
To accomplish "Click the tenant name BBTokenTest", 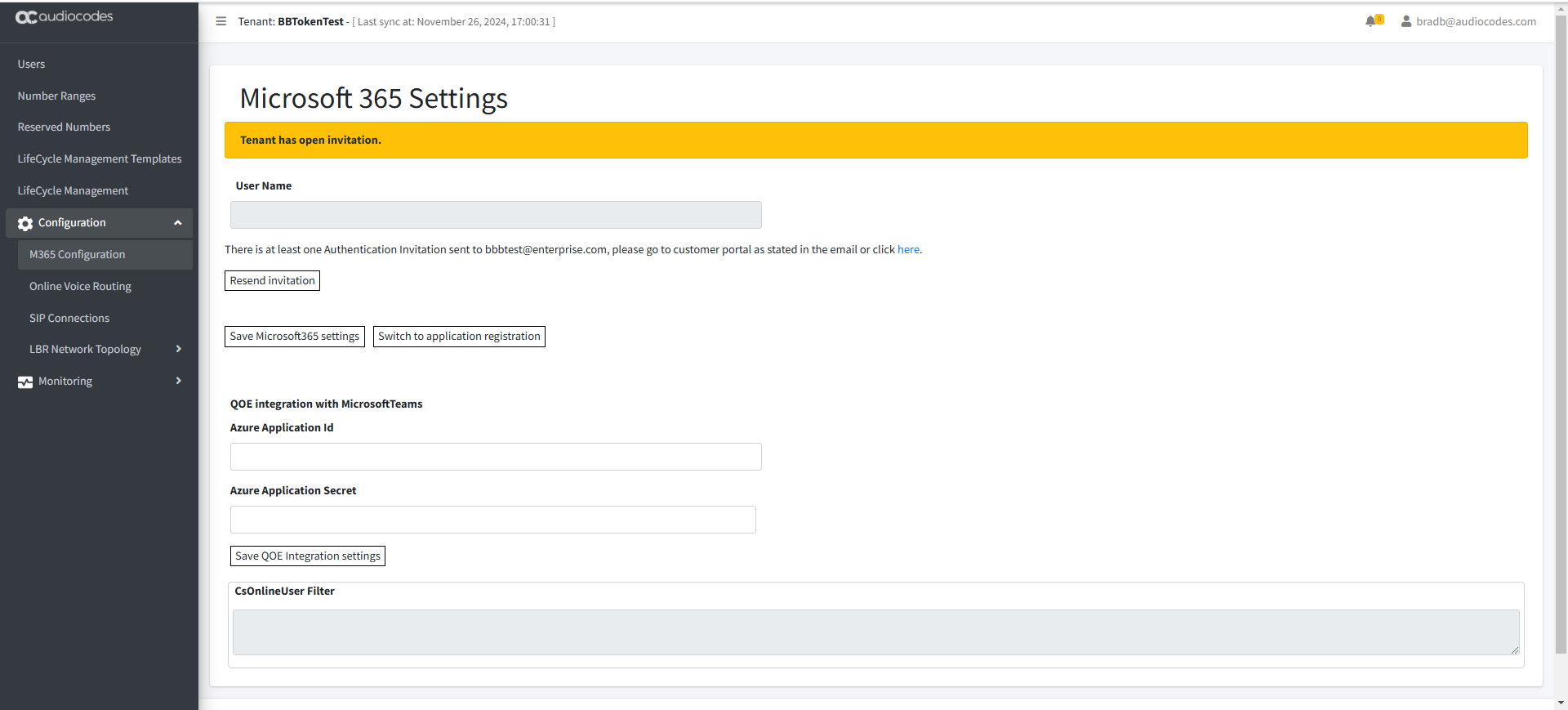I will 310,21.
